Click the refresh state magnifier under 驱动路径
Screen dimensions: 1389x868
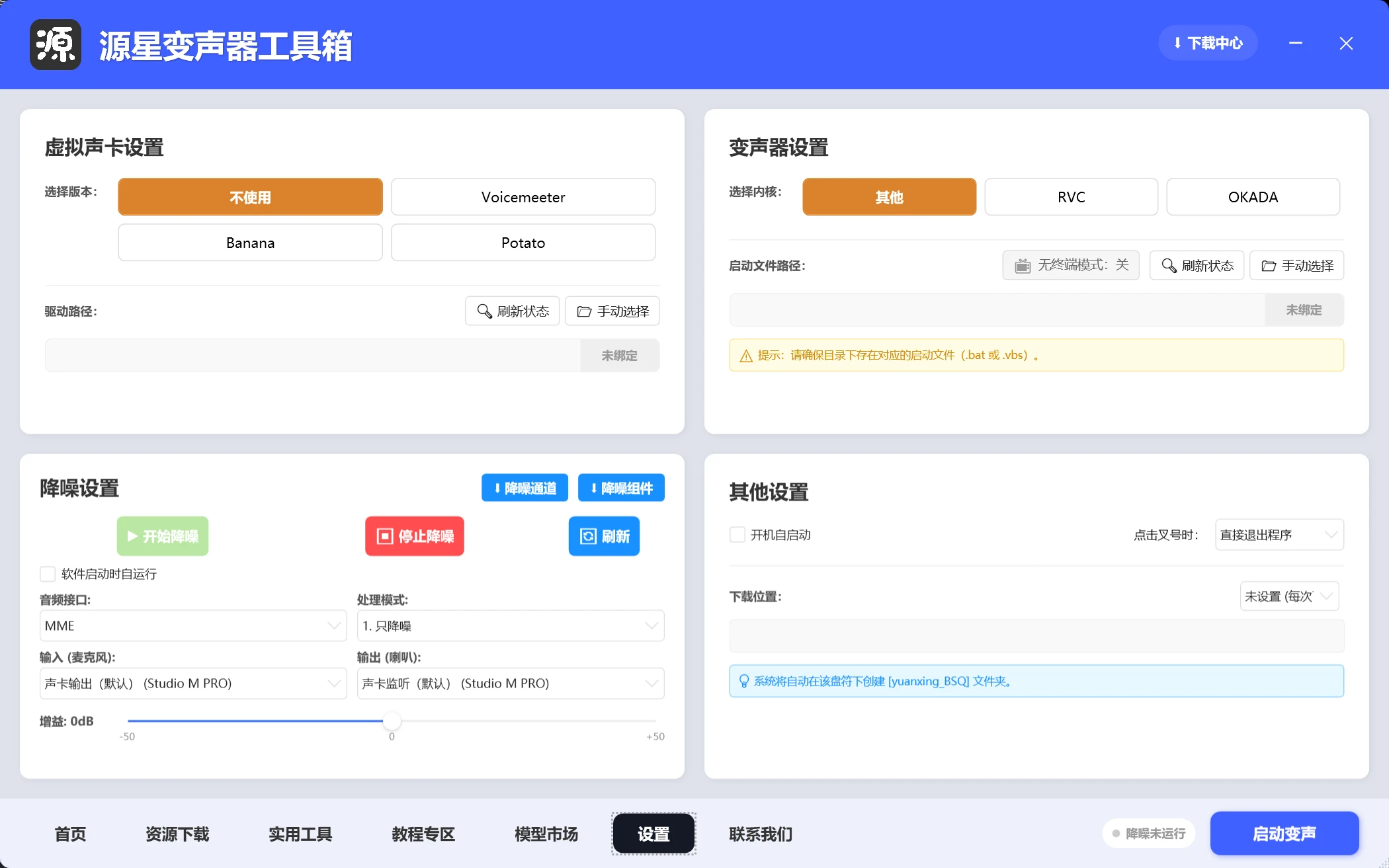click(x=484, y=311)
